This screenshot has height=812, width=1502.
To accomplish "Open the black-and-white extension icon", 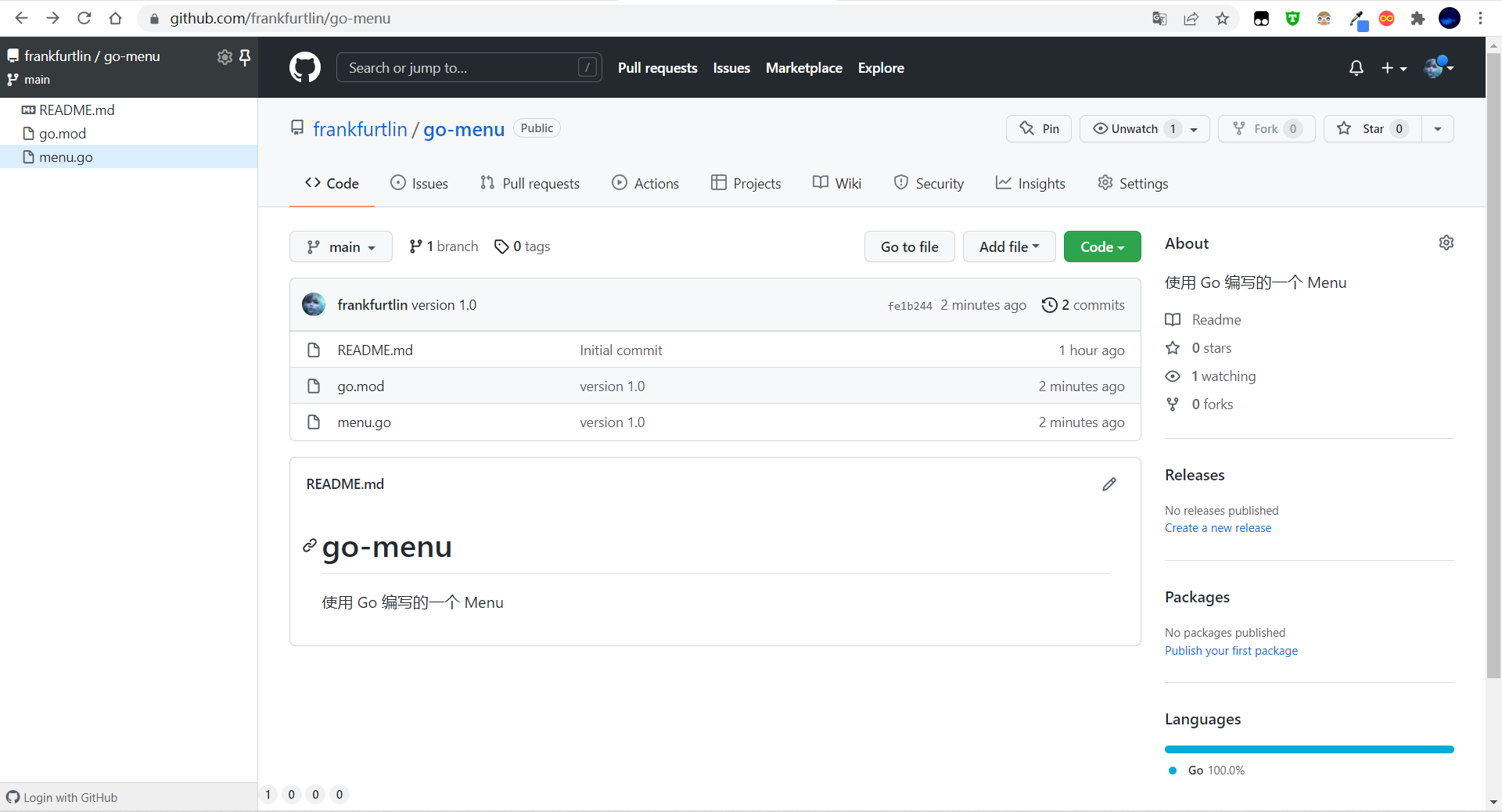I will tap(1261, 19).
